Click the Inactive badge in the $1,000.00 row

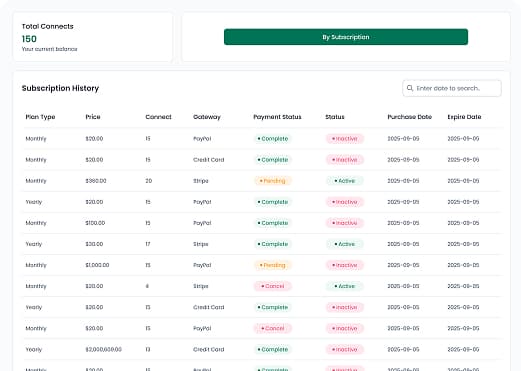(x=345, y=265)
